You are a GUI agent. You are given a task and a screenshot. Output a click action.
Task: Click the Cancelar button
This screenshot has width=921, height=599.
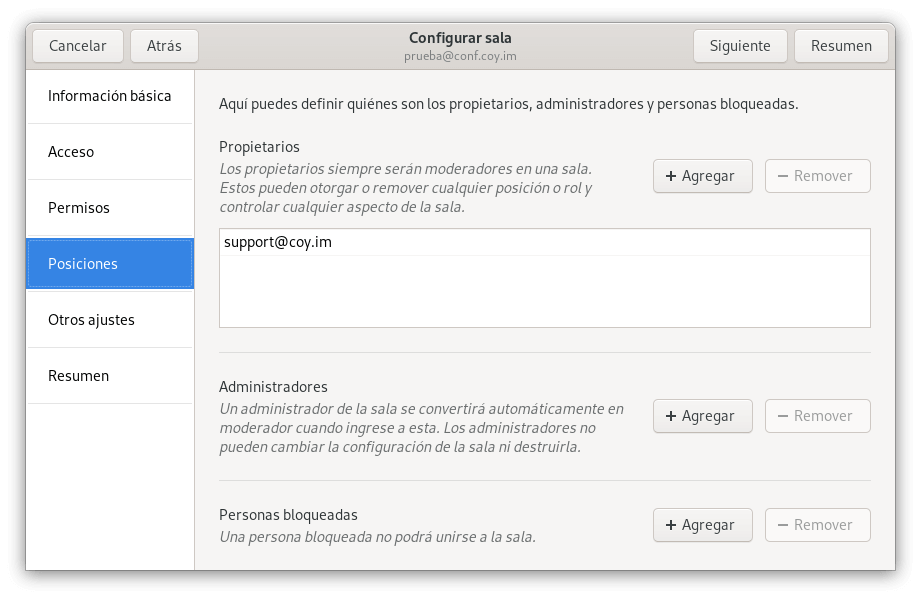point(77,46)
